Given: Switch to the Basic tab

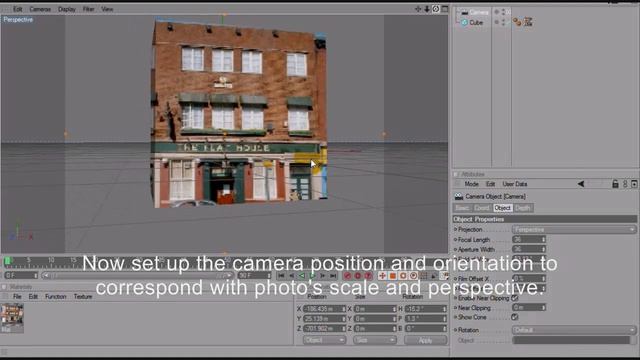Looking at the screenshot, I should coord(462,208).
